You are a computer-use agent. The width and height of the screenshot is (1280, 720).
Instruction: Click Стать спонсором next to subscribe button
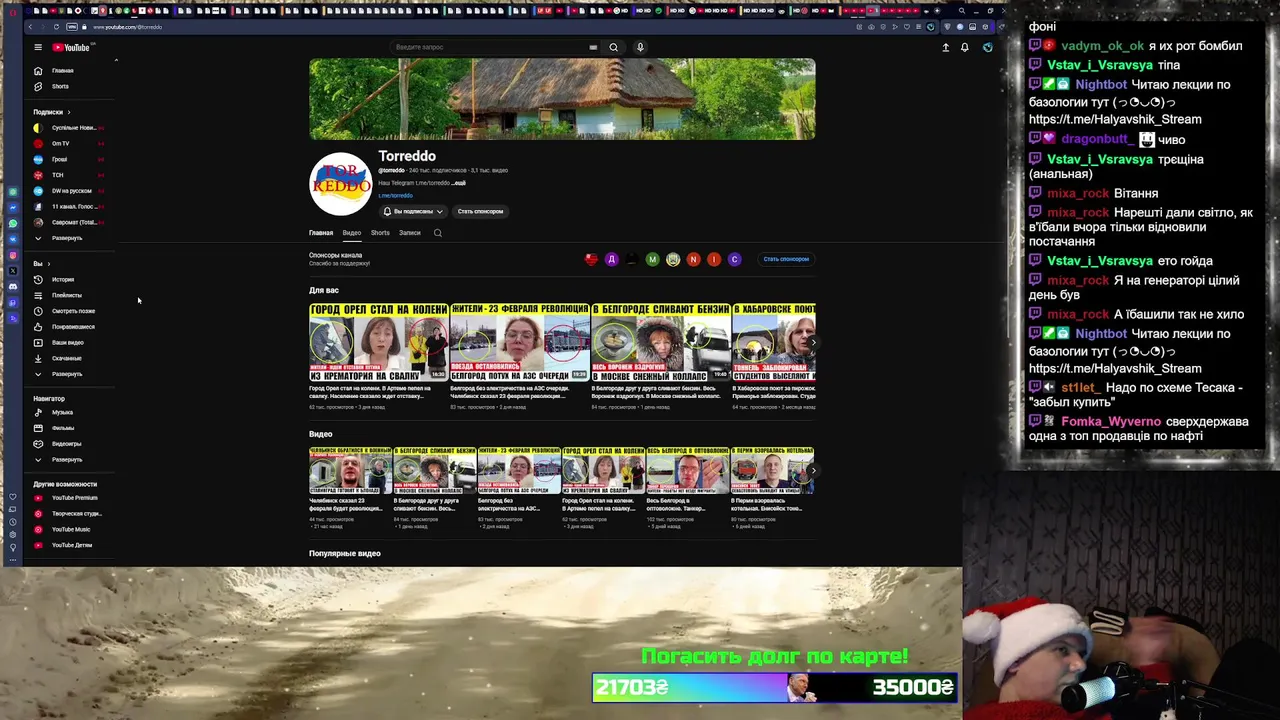[480, 211]
